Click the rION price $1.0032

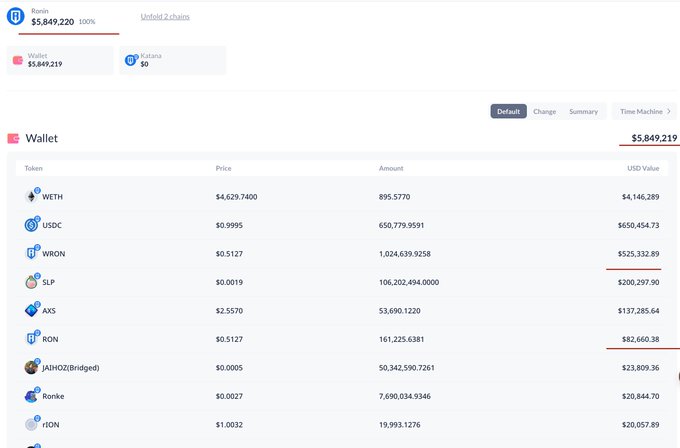[229, 425]
